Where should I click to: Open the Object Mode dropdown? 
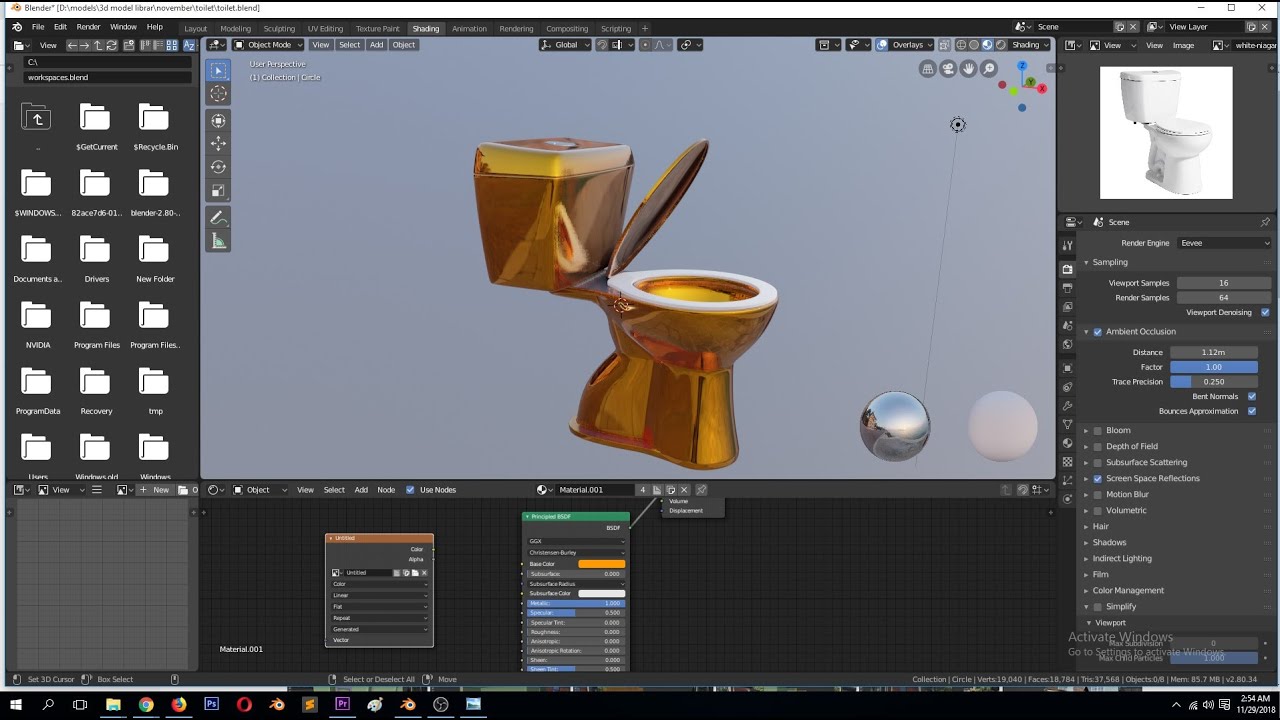pyautogui.click(x=268, y=45)
